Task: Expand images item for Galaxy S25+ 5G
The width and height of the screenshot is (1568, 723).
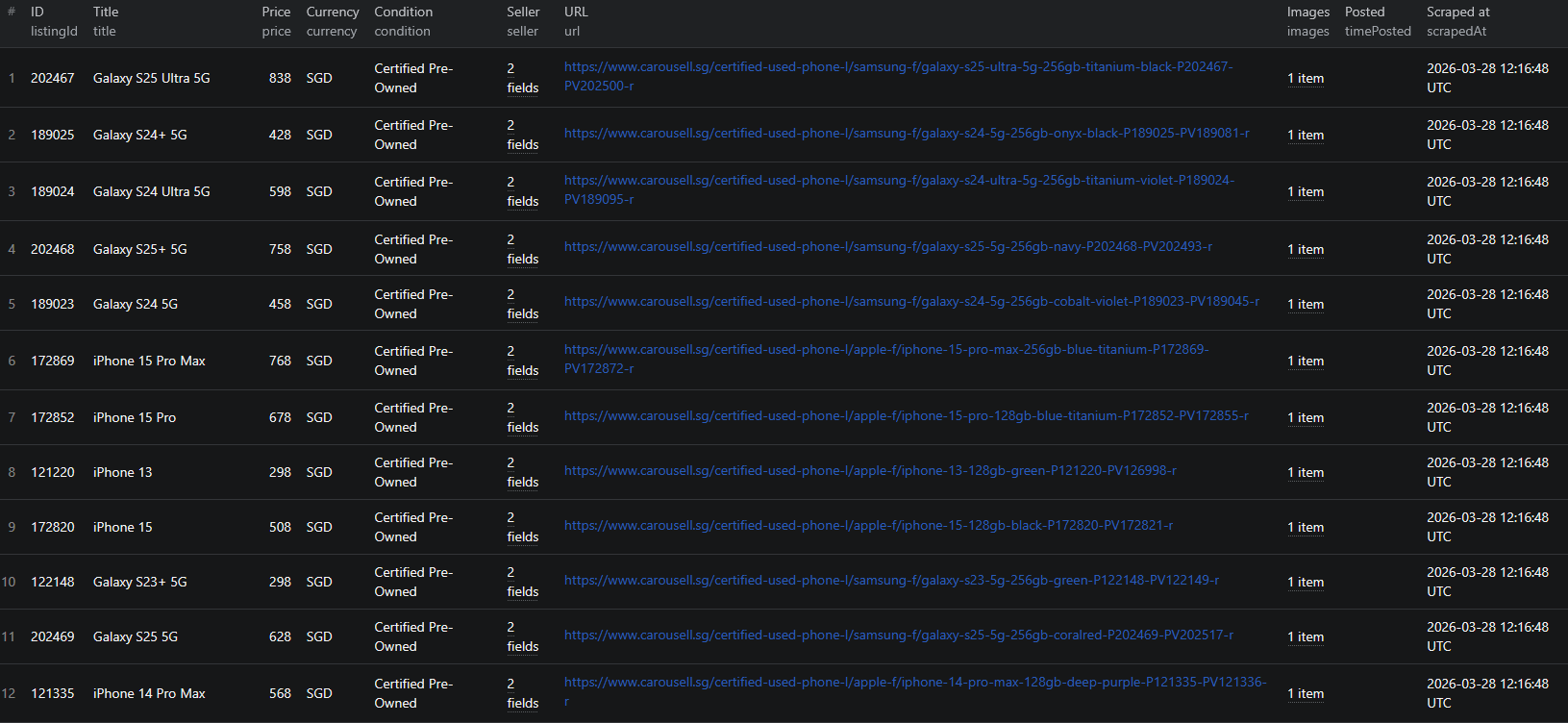Action: coord(1305,250)
